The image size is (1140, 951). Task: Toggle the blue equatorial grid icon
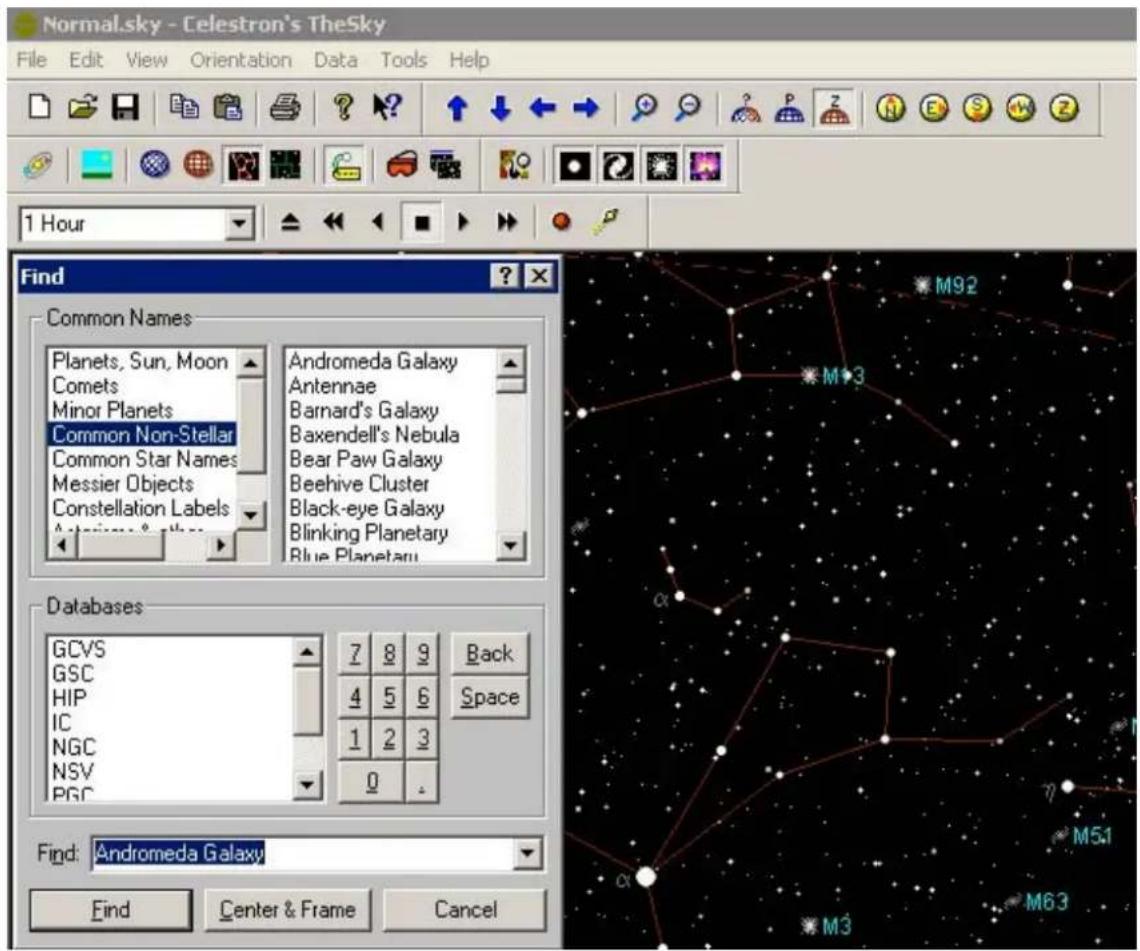coord(154,165)
